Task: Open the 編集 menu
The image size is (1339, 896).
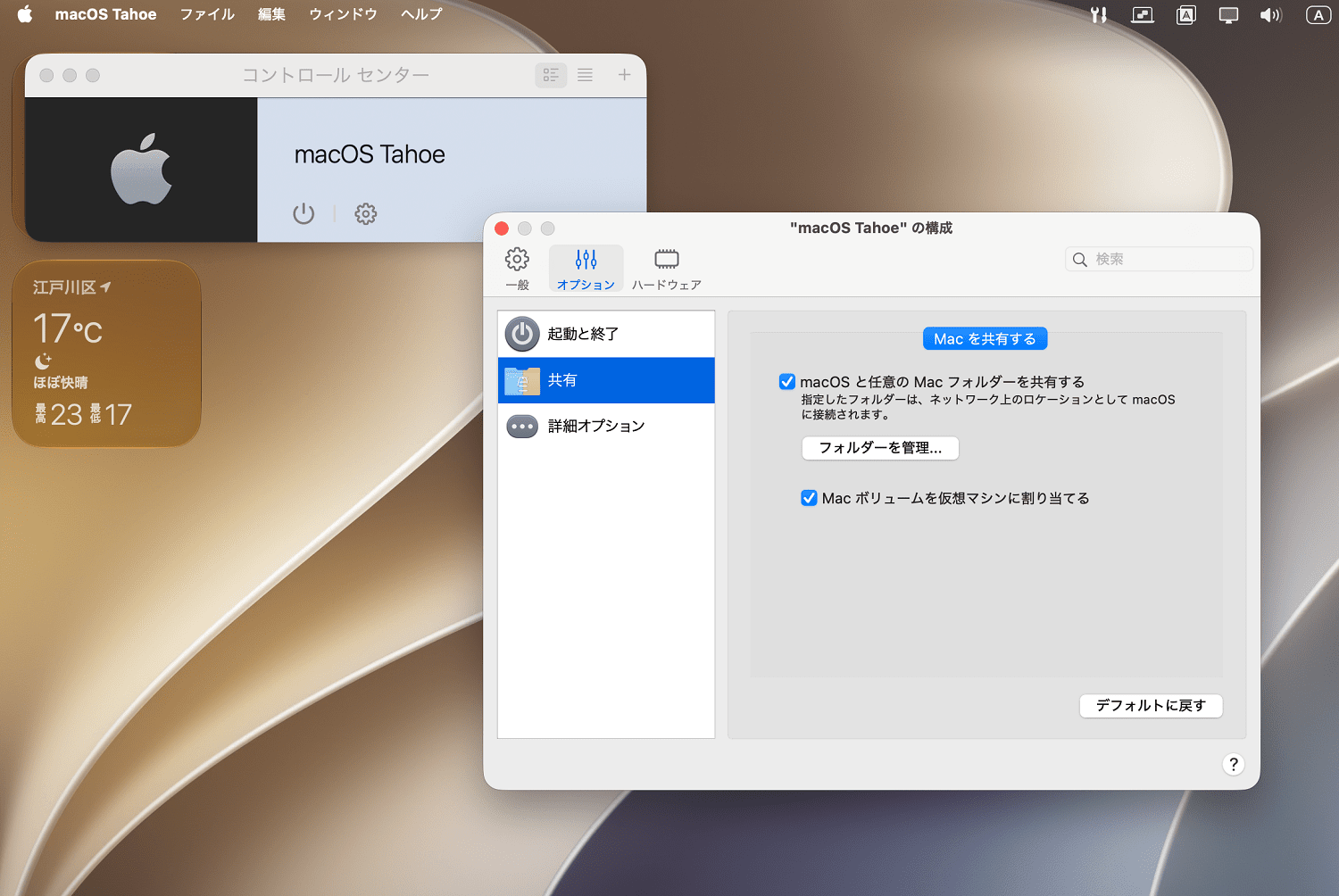Action: coord(271,14)
